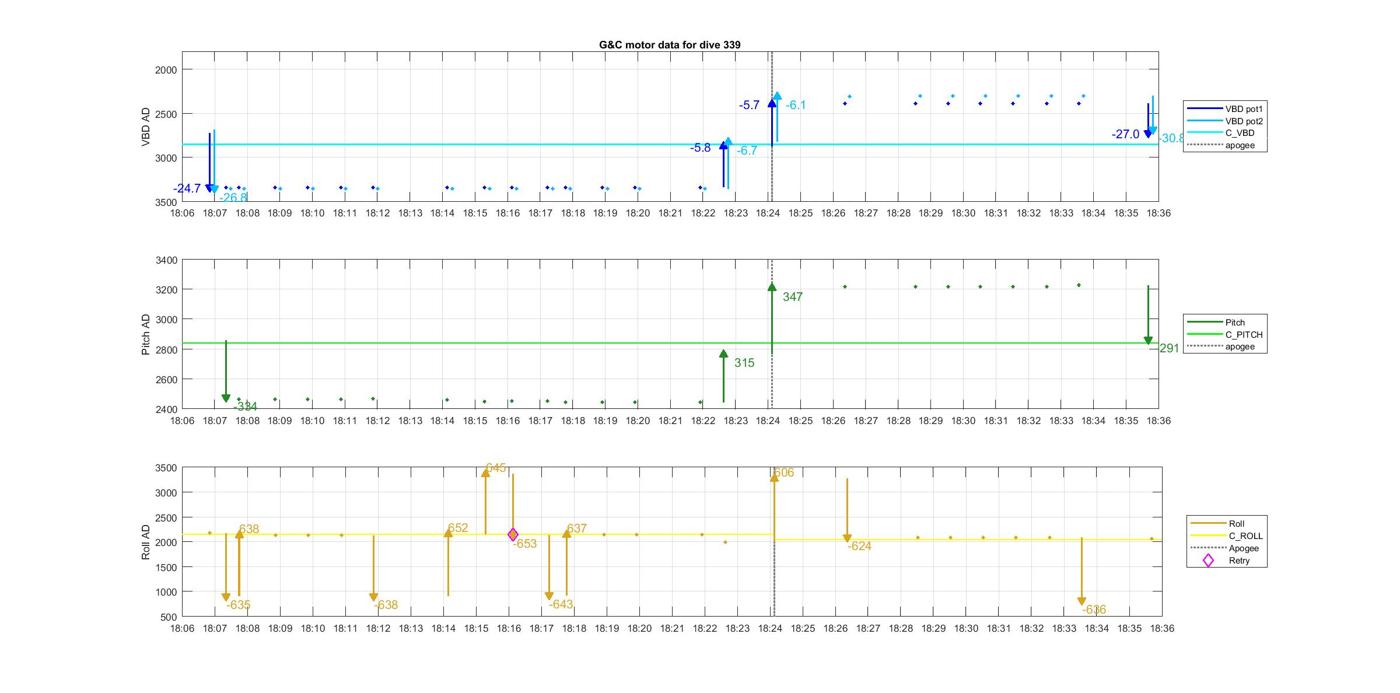Click the '652' roll data label
Screen dimensions: 1400x693
[x=458, y=528]
